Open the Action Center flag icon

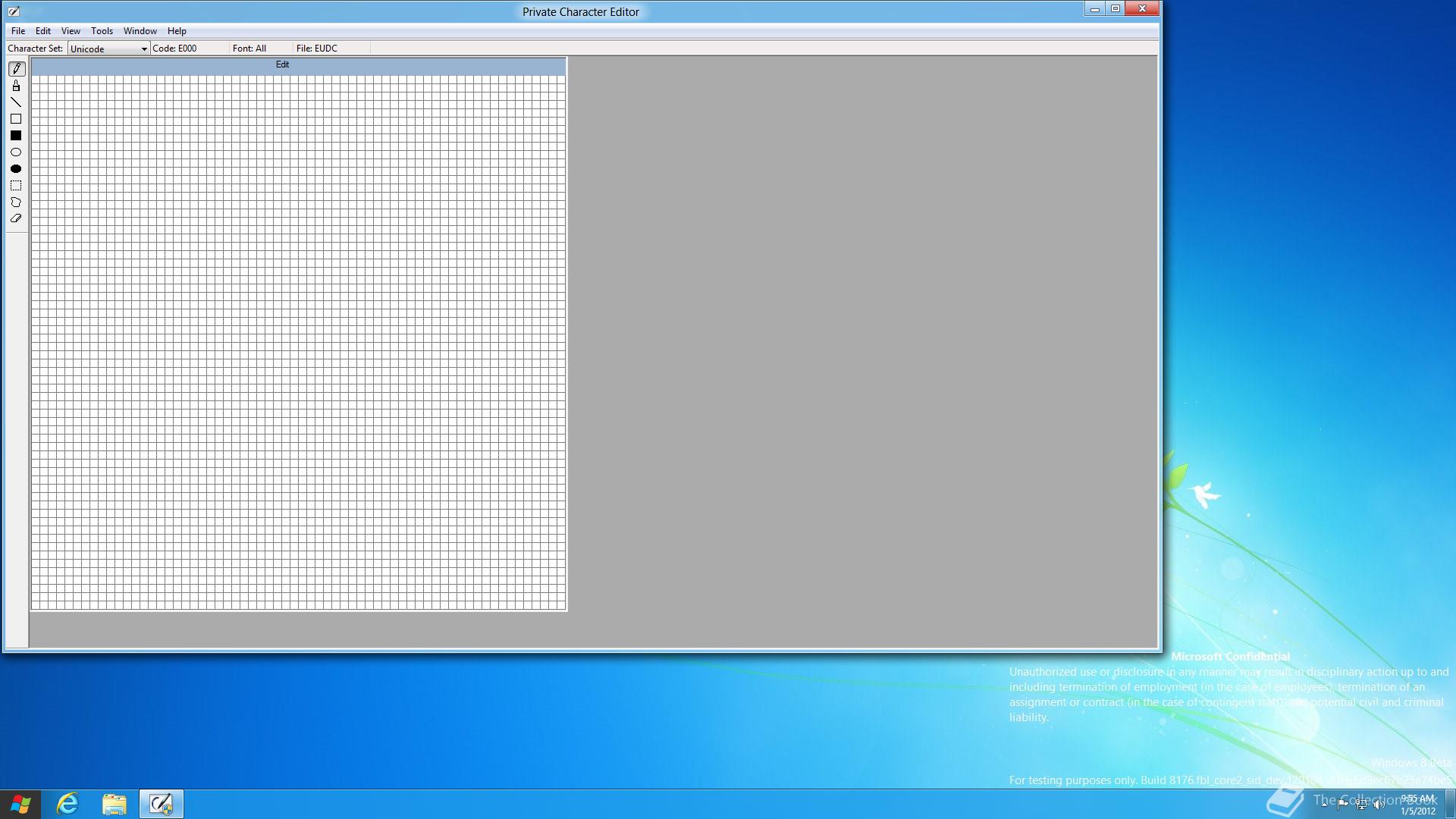[x=1342, y=805]
